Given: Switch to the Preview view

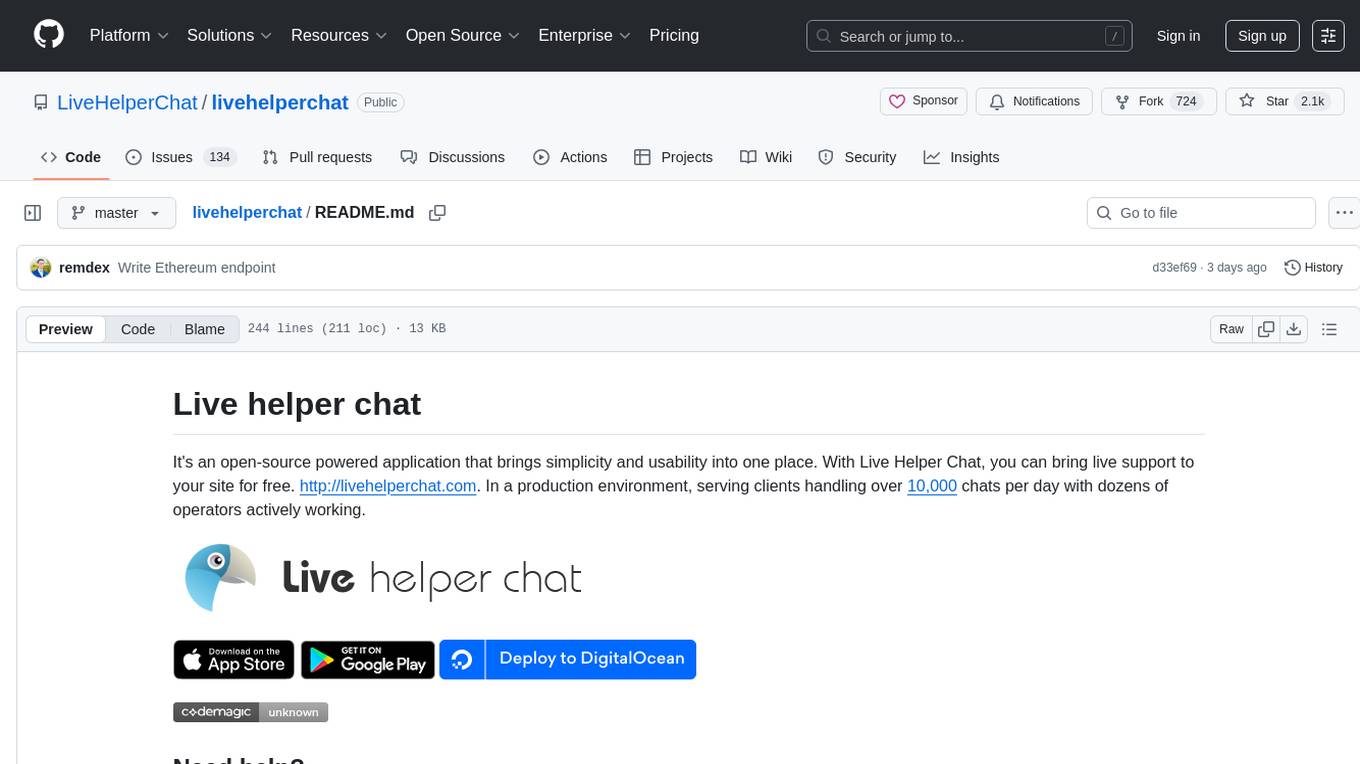Looking at the screenshot, I should 66,329.
